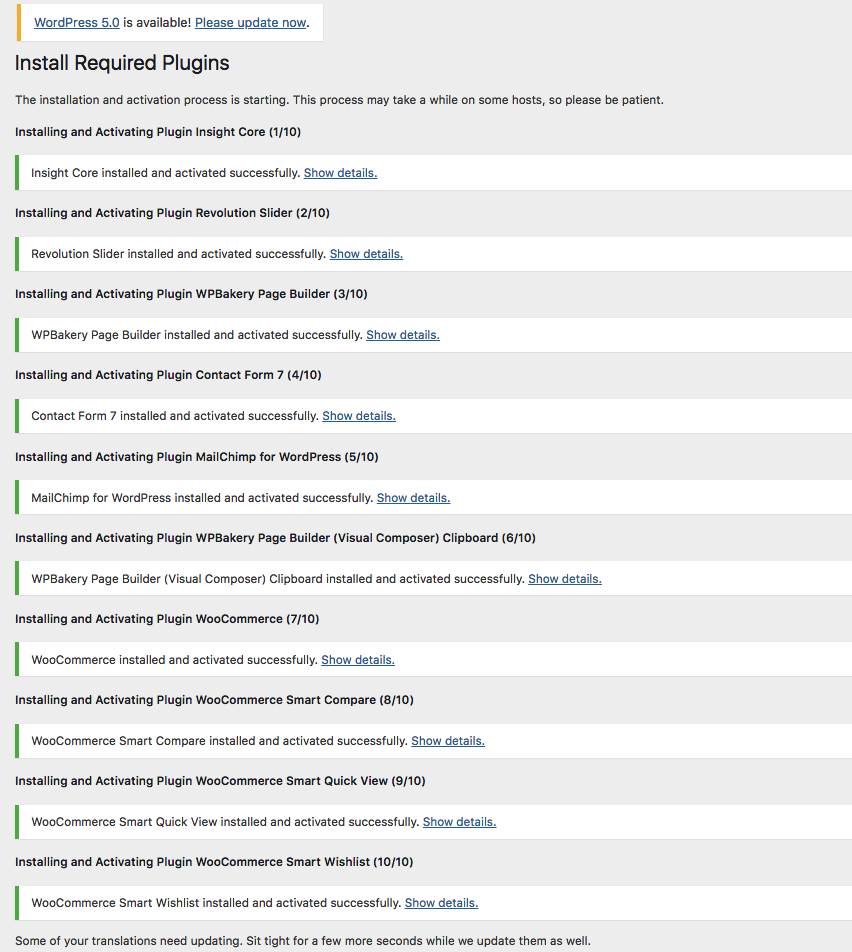This screenshot has height=952, width=852.
Task: Click the MailChimp for WordPress (5/10) heading
Action: 197,457
